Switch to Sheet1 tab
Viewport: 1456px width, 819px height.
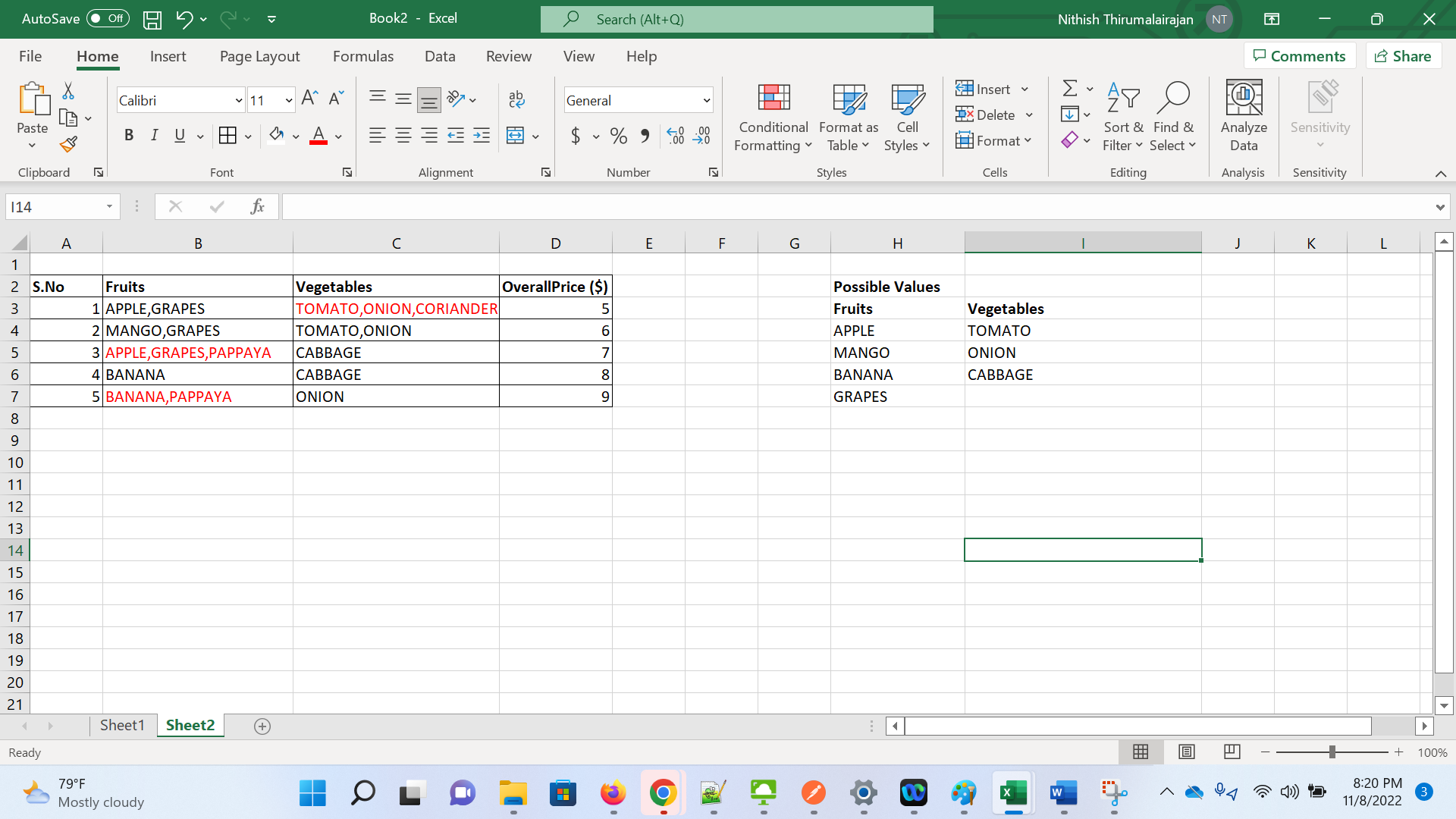123,726
